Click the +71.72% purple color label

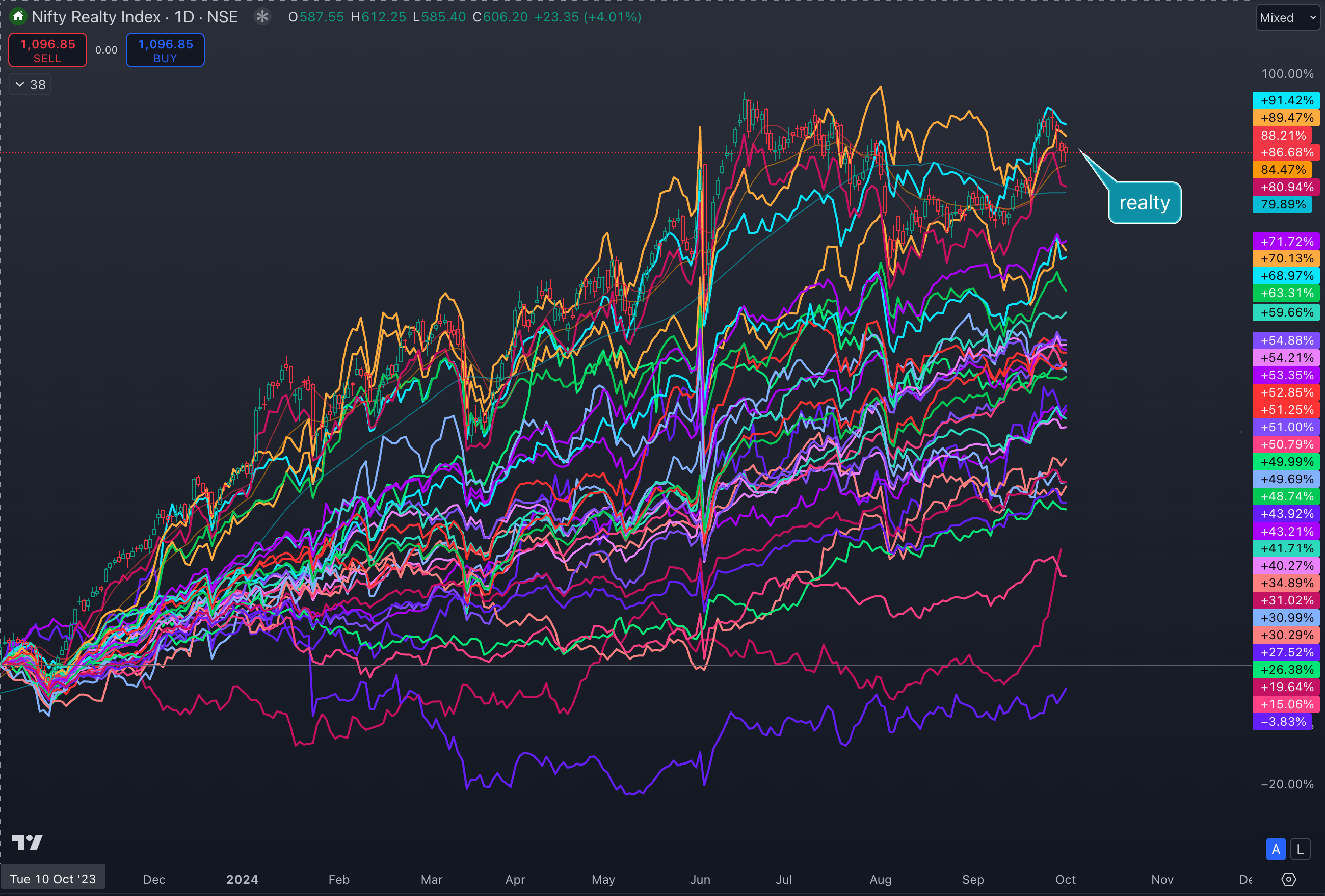pyautogui.click(x=1286, y=241)
